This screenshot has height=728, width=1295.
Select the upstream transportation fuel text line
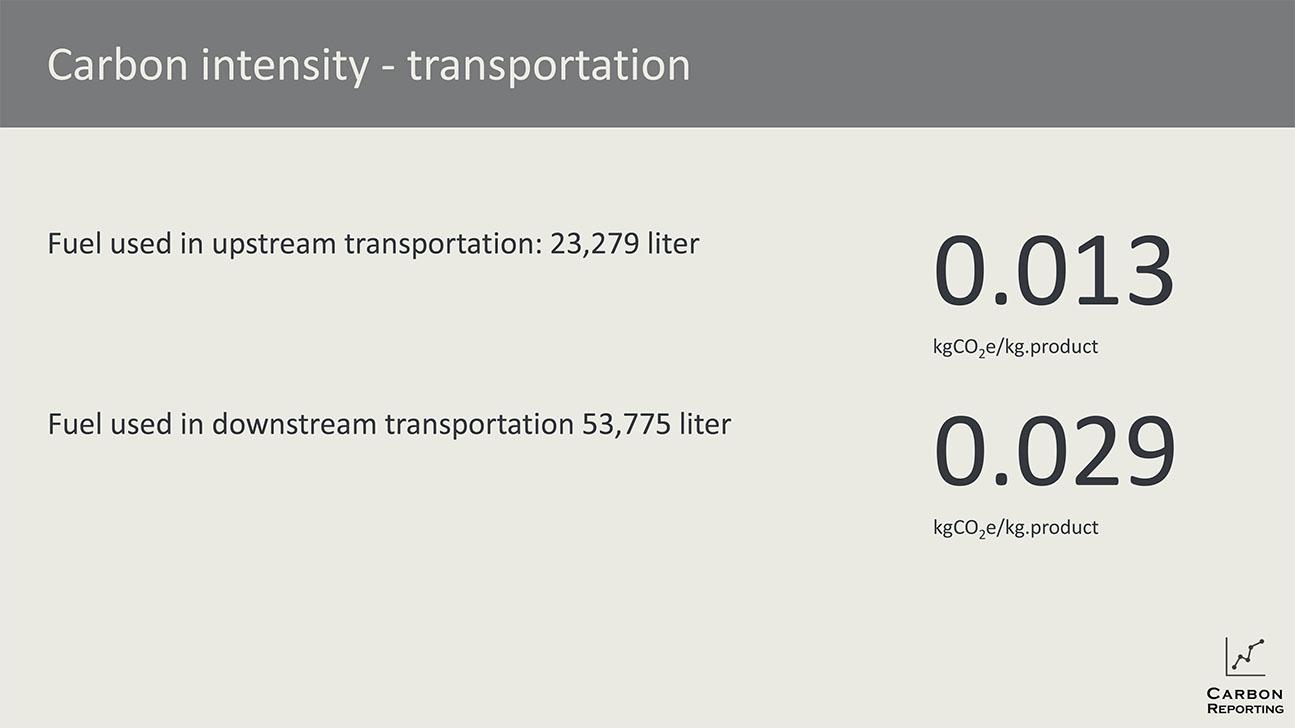point(373,243)
